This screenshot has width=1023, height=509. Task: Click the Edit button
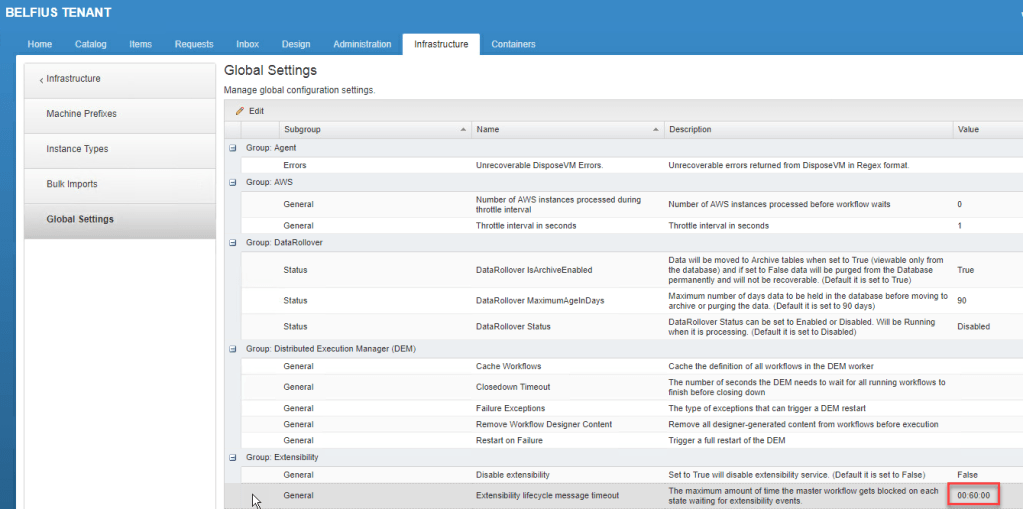point(256,111)
